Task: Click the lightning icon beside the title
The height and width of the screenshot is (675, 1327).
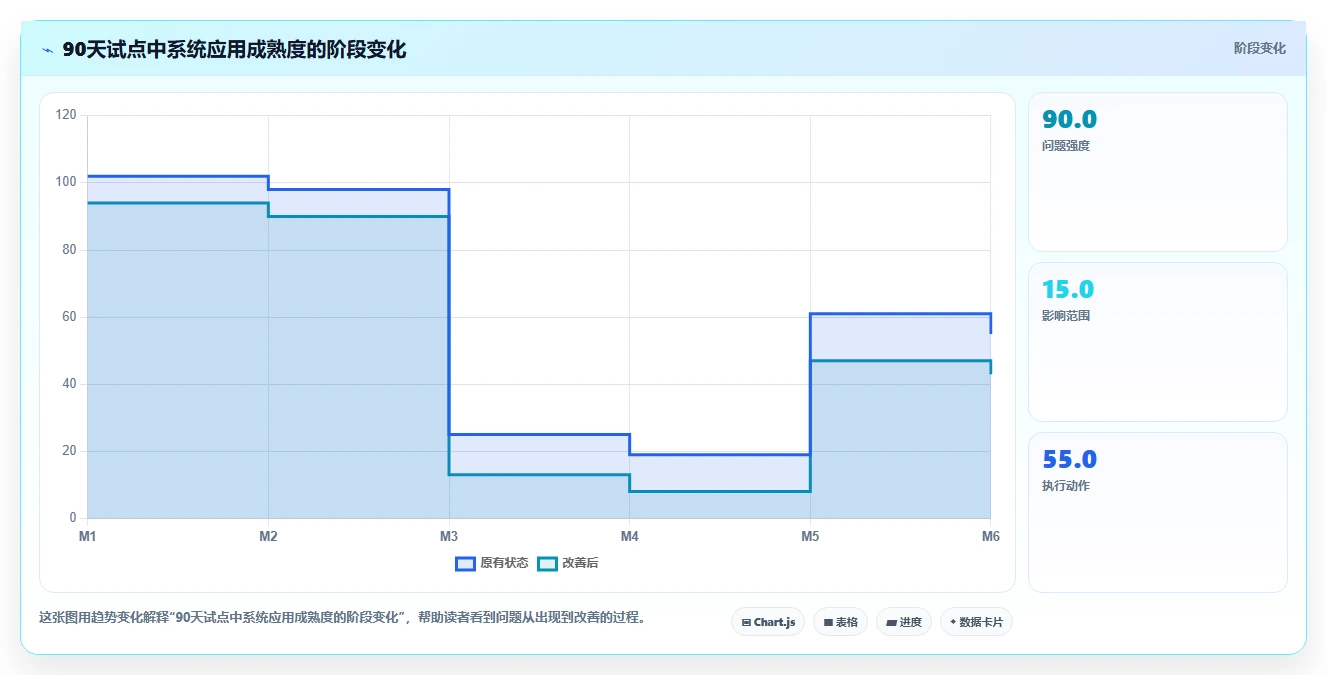Action: [48, 50]
